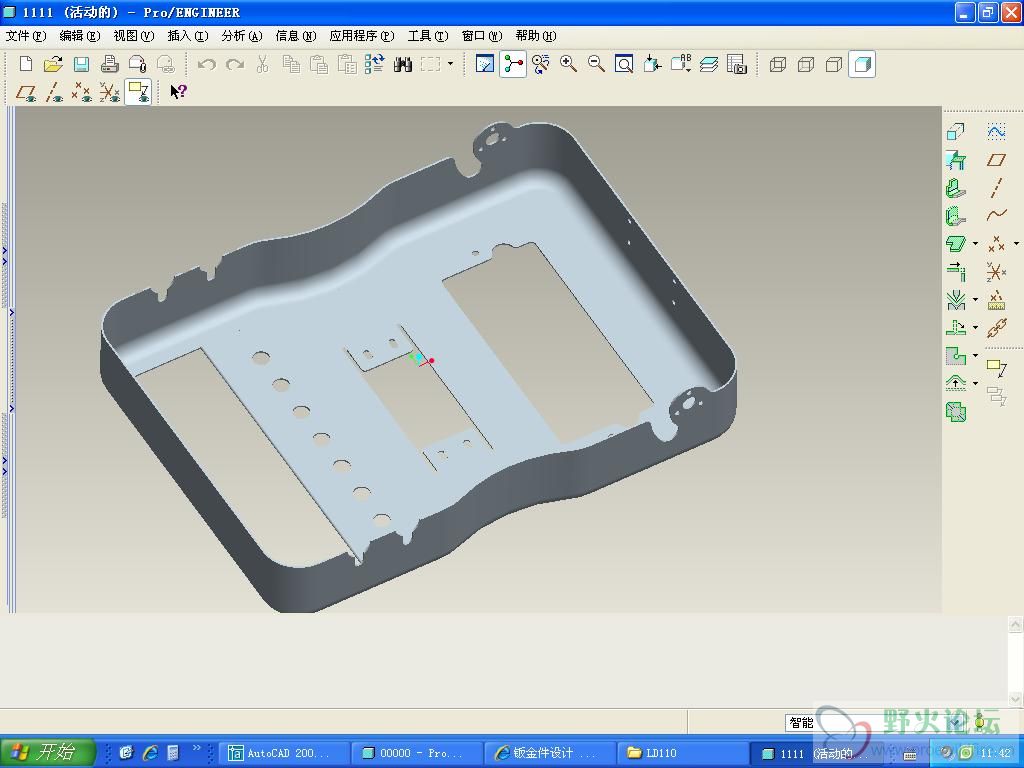Click the context help arrow icon
The height and width of the screenshot is (768, 1024).
pyautogui.click(x=178, y=92)
